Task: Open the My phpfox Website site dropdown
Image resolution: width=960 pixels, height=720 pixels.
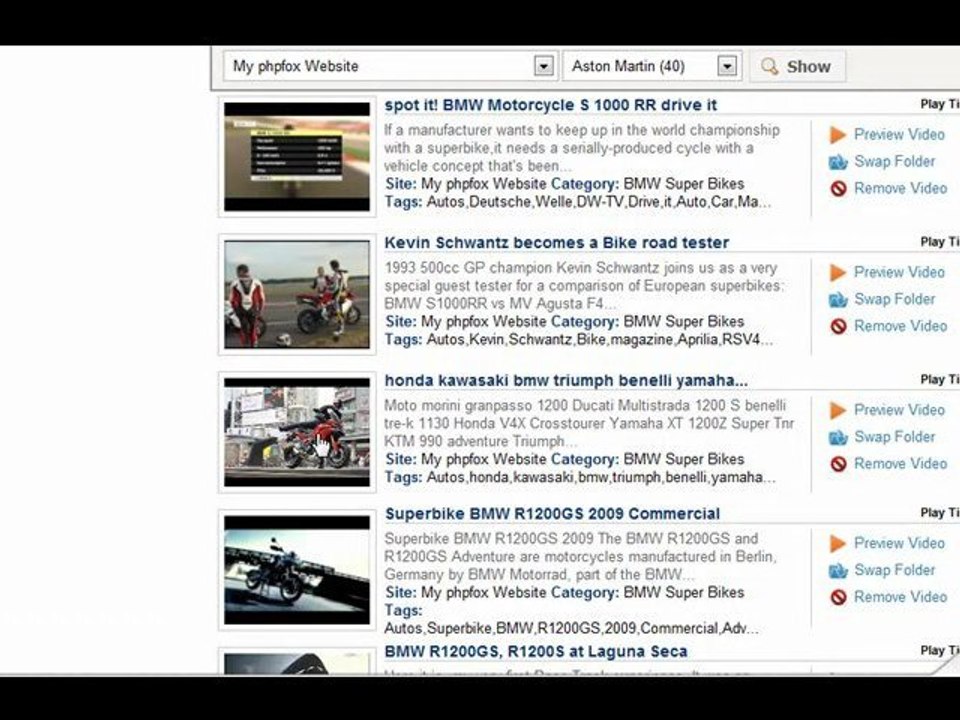Action: tap(391, 66)
